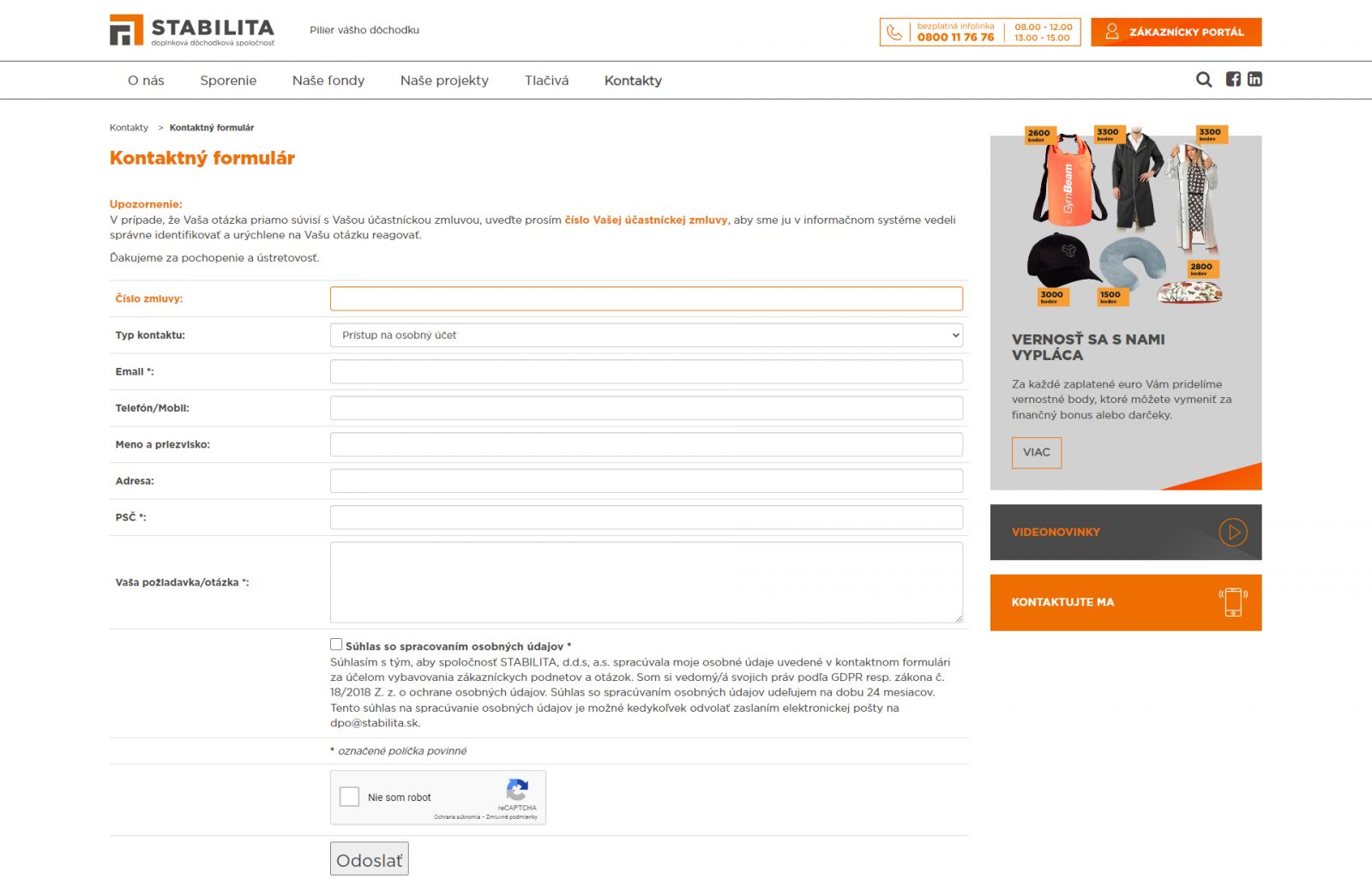Focus the Číslo zmluvy input field

point(646,298)
